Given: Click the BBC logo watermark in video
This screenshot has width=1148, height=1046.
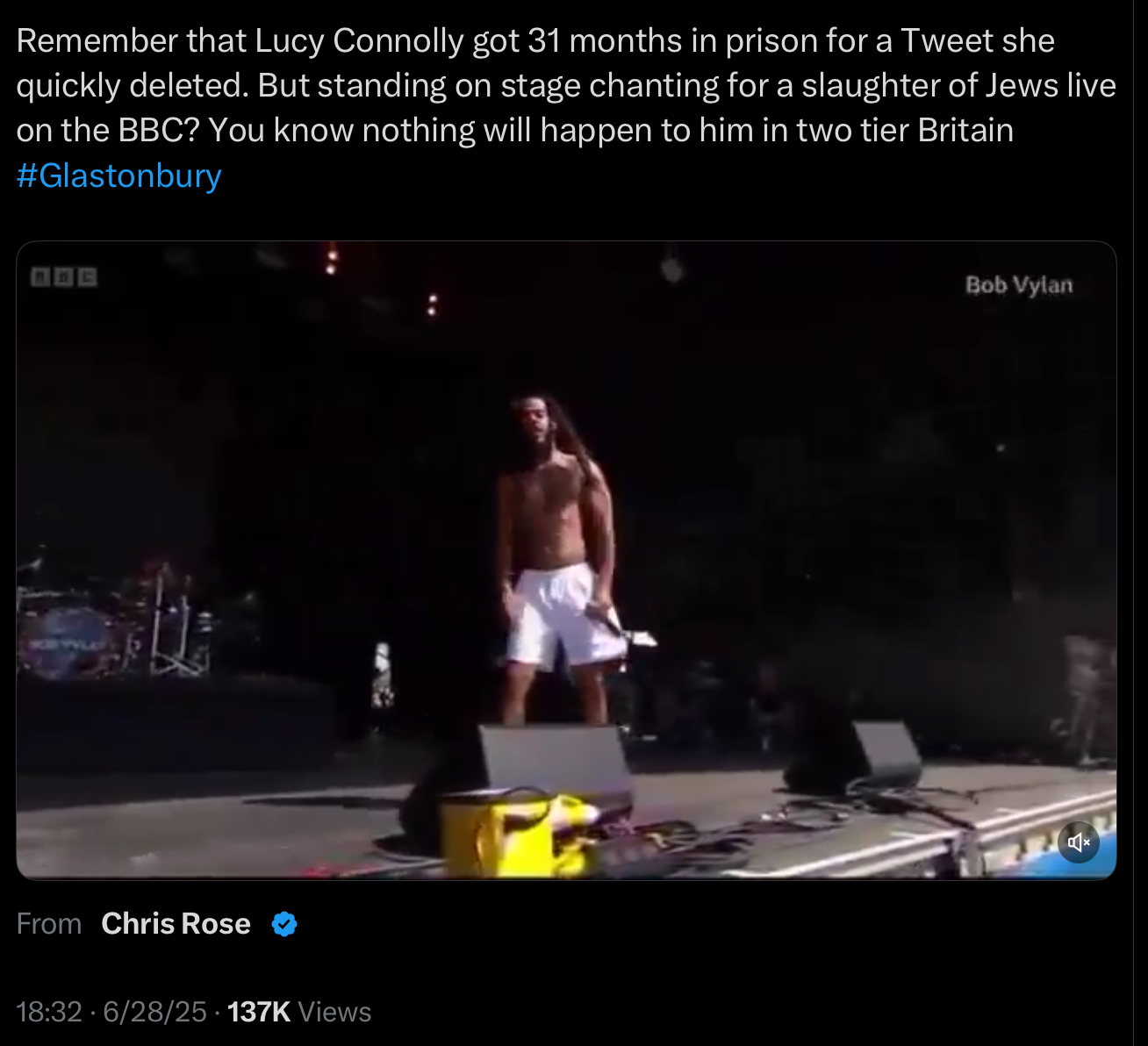Looking at the screenshot, I should (63, 277).
